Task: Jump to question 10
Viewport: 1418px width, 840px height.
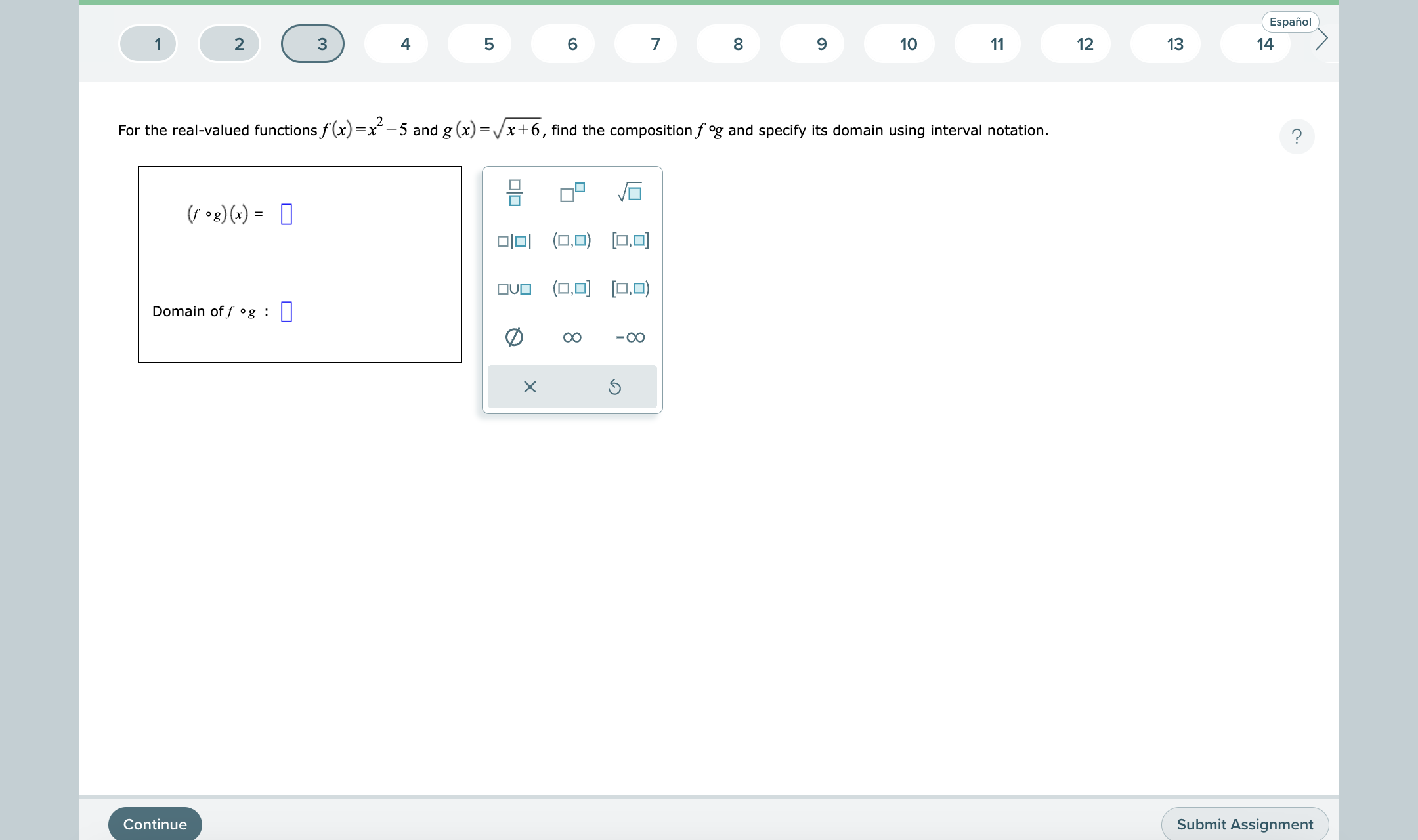Action: point(909,43)
